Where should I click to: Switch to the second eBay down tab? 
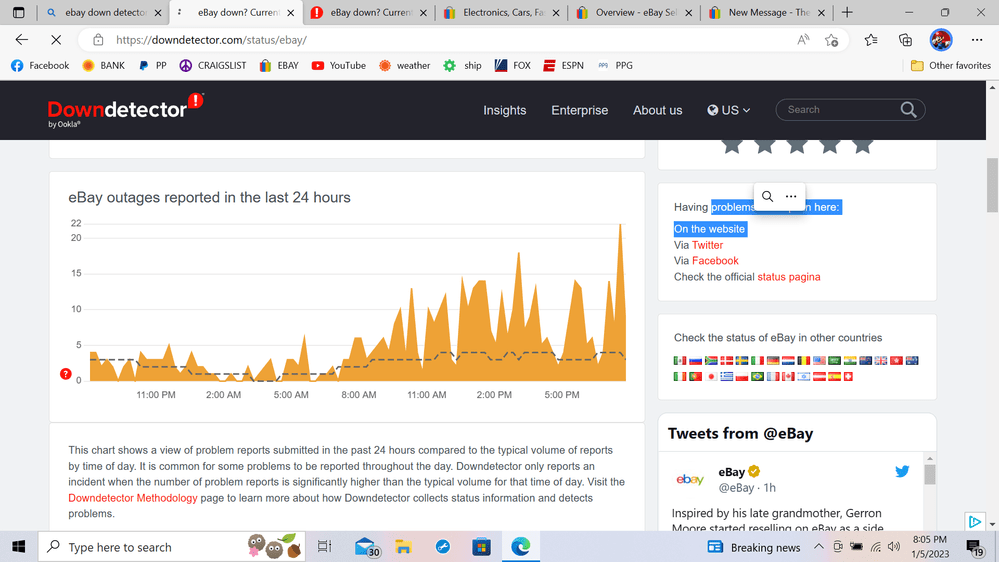click(x=370, y=12)
